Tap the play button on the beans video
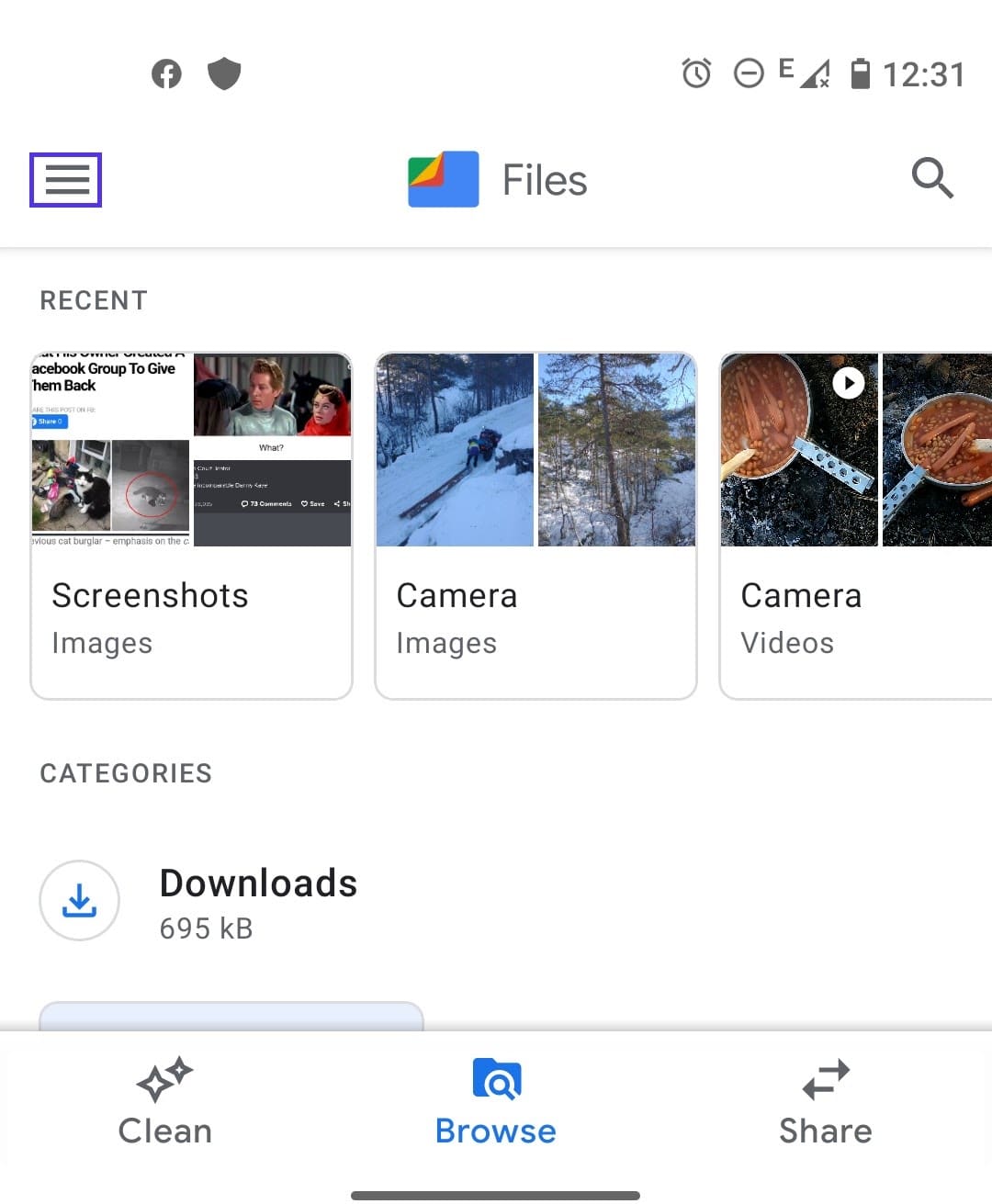 [848, 382]
